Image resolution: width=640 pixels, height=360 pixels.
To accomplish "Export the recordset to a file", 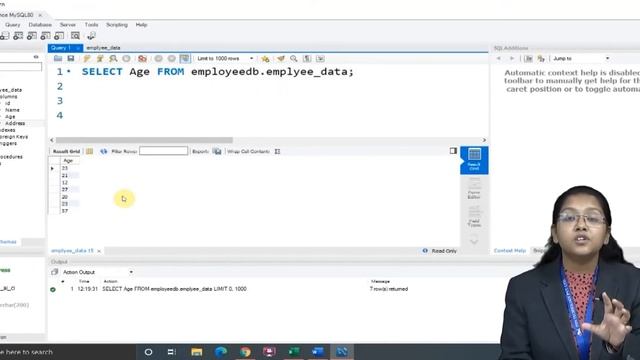I will coord(217,151).
